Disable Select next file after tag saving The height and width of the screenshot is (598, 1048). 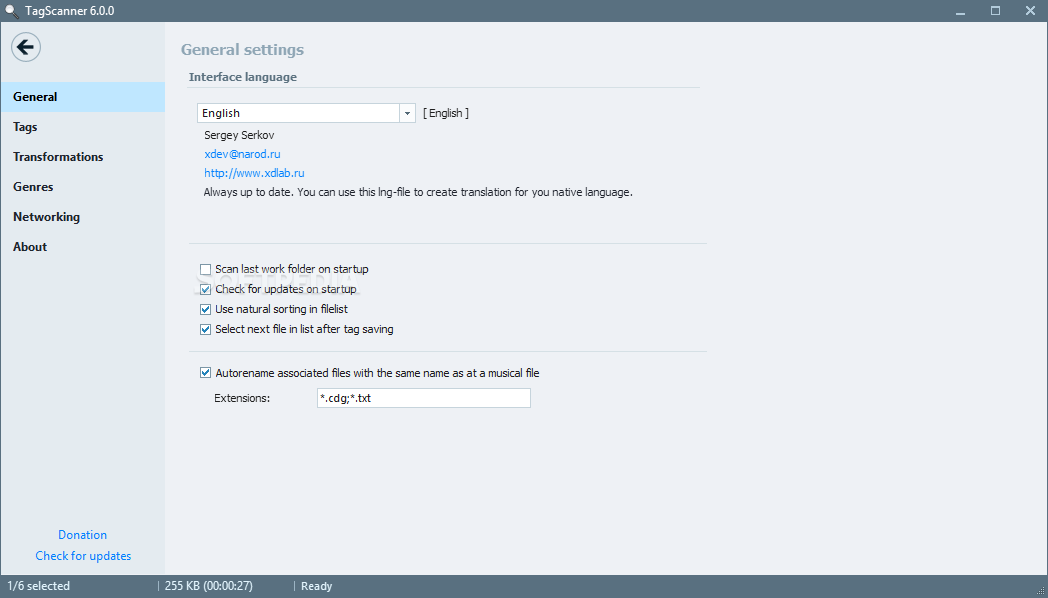[205, 329]
